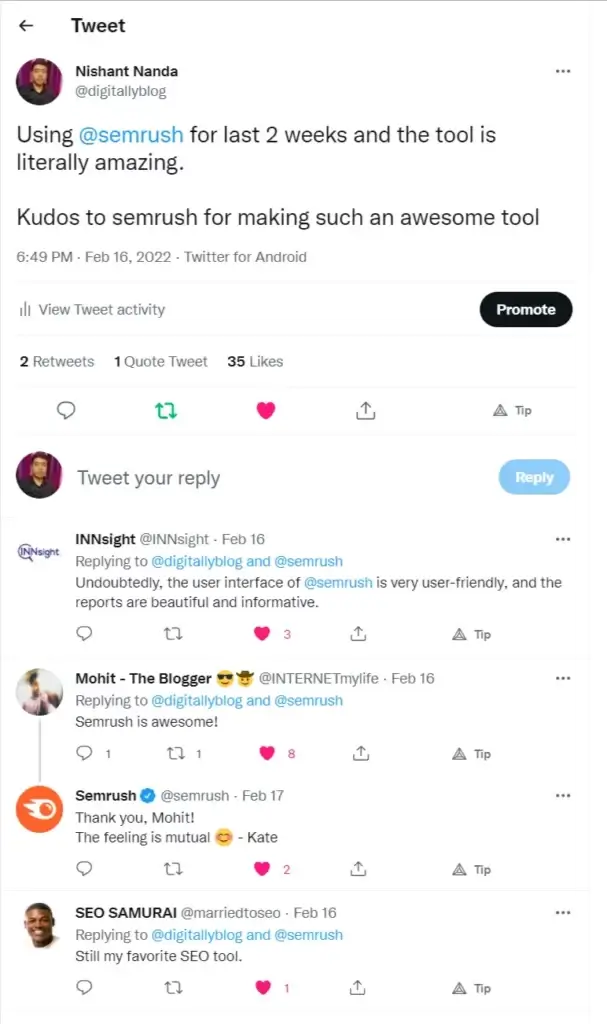The image size is (607, 1024).
Task: Click the reply icon on the main tweet
Action: 65,410
